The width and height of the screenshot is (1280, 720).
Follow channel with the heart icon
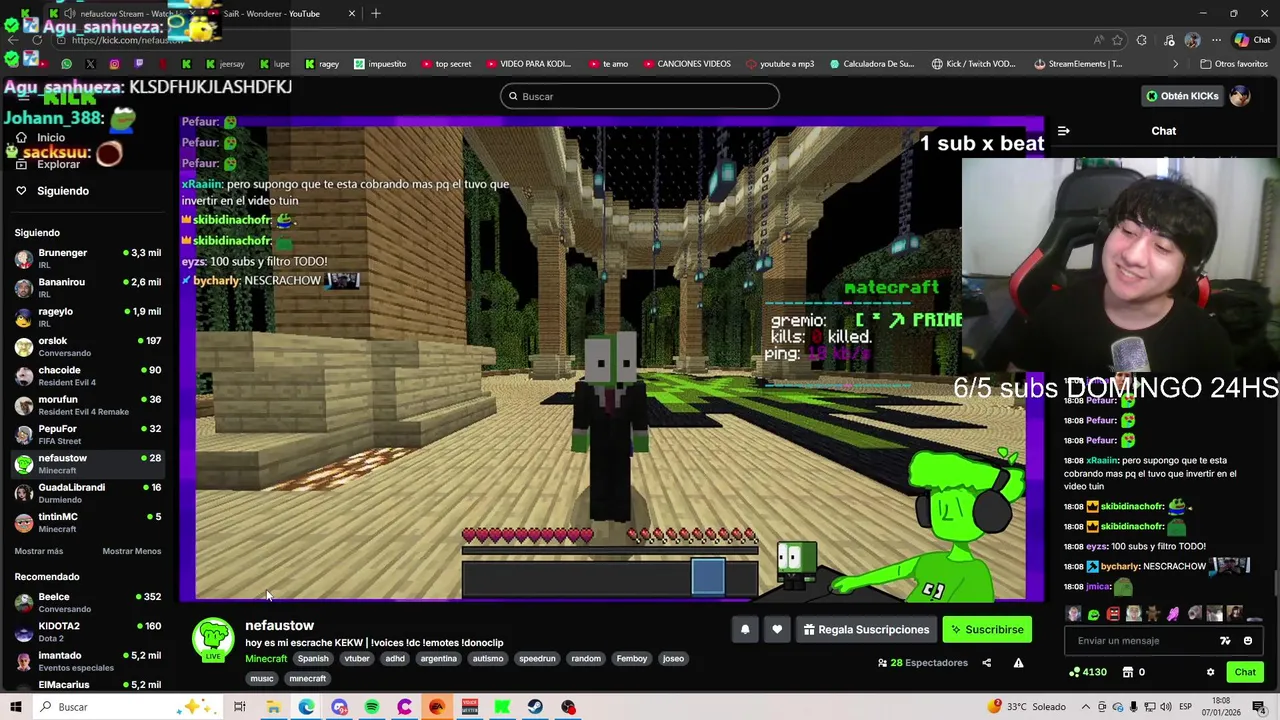click(777, 630)
